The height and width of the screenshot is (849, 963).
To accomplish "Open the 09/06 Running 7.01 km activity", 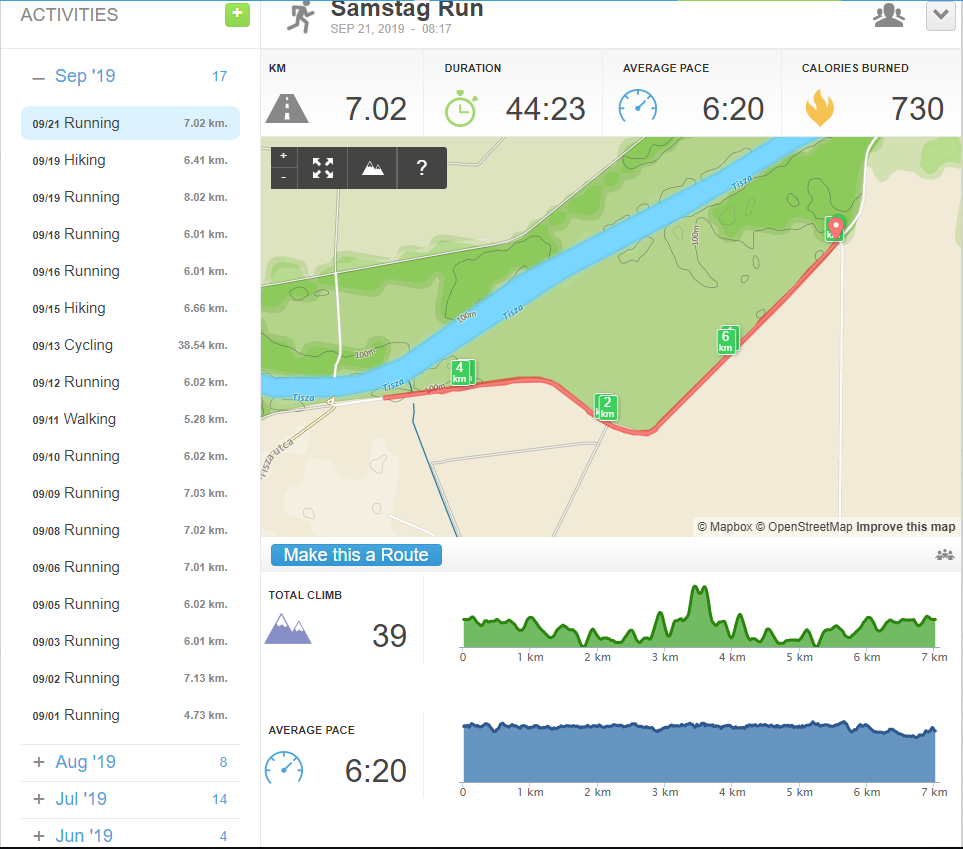I will click(130, 567).
